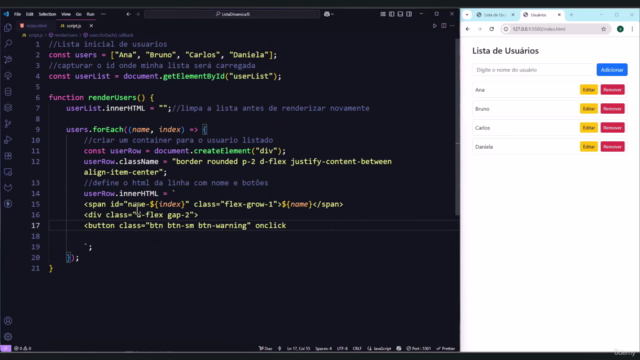The image size is (640, 360).
Task: Open the Edit menu
Action: (x=29, y=14)
